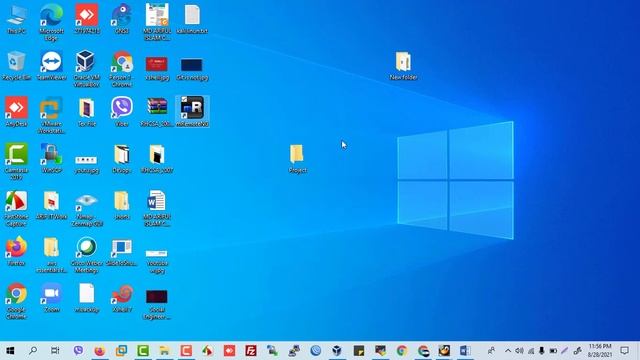
Task: Switch to AnyDesk in the taskbar
Action: 229,351
